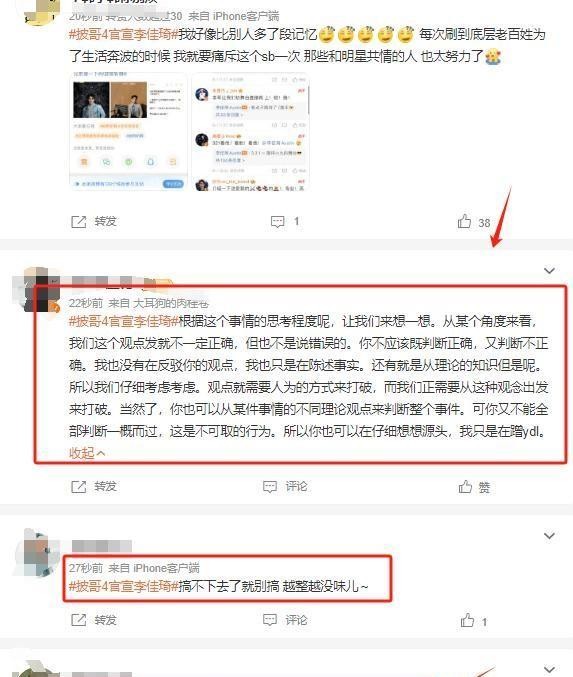The image size is (573, 677).
Task: View left image thumbnail in first post
Action: (128, 131)
